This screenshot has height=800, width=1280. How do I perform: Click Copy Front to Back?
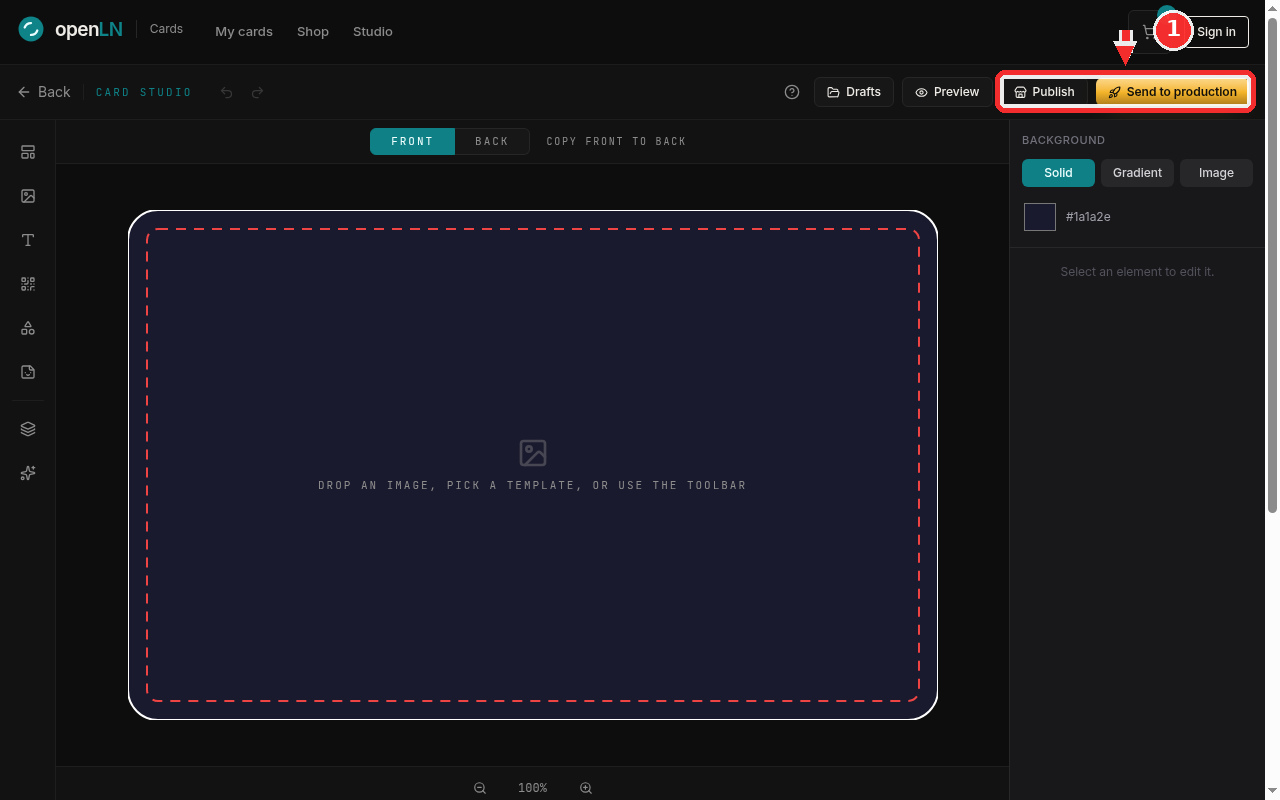[616, 141]
